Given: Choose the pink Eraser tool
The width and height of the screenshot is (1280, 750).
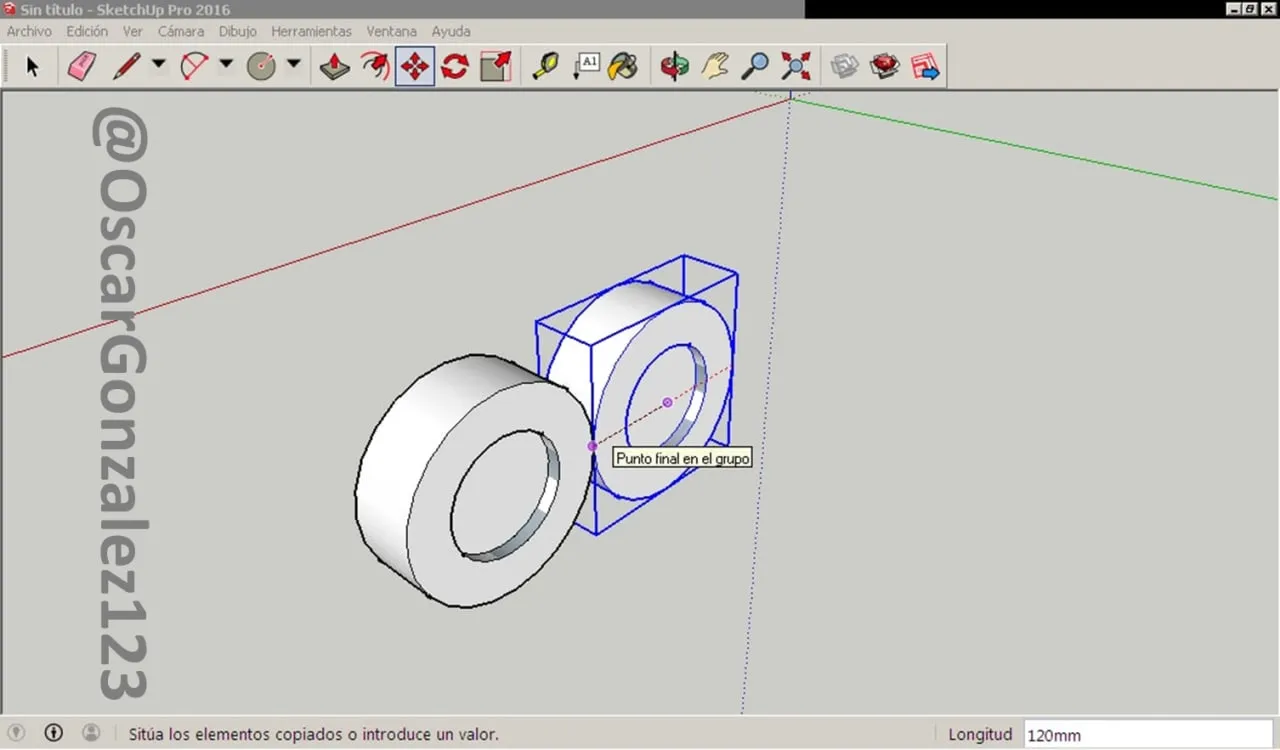Looking at the screenshot, I should click(x=82, y=67).
